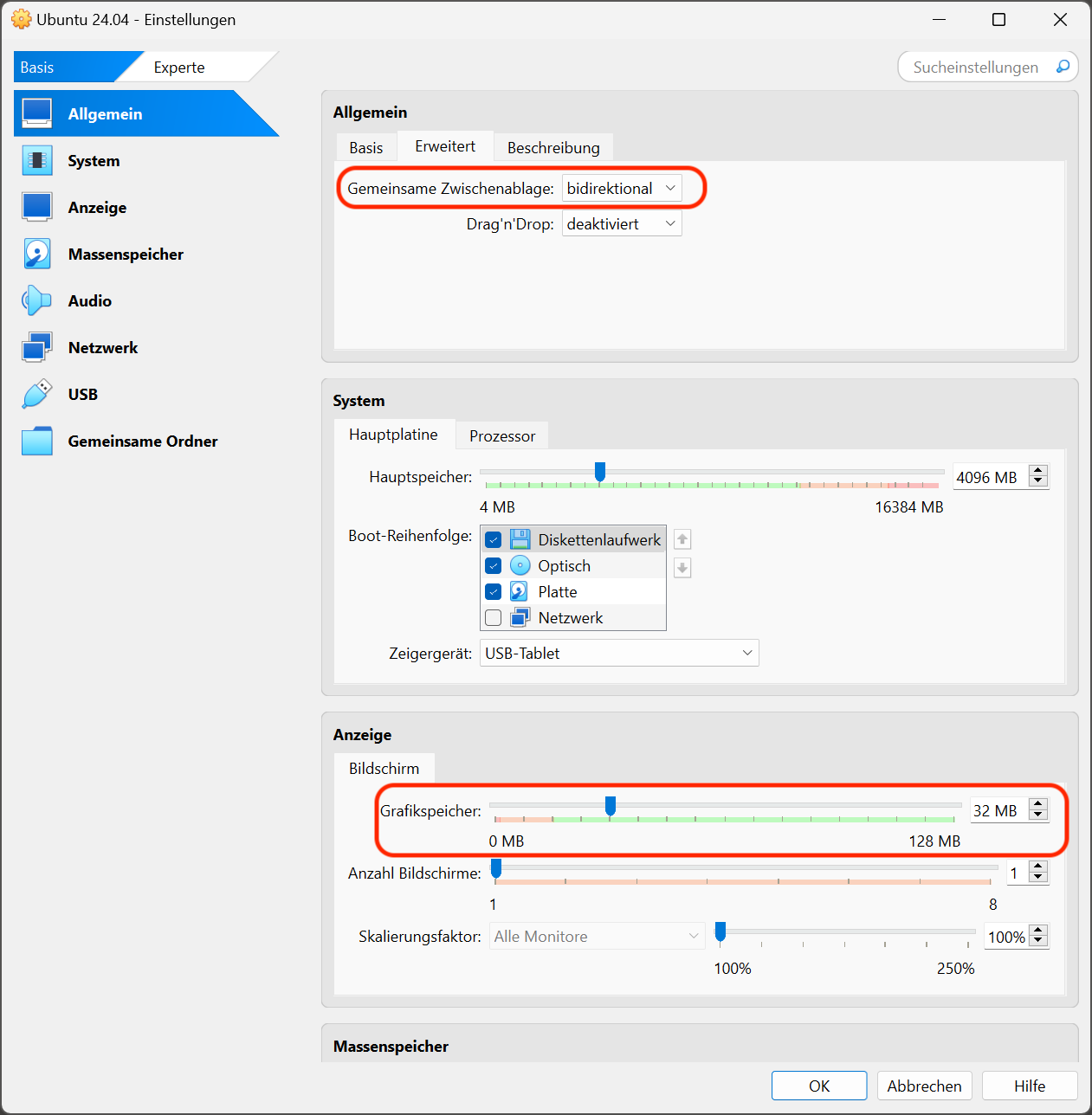
Task: Increase Grafikspeicher with up spinner
Action: point(1038,804)
